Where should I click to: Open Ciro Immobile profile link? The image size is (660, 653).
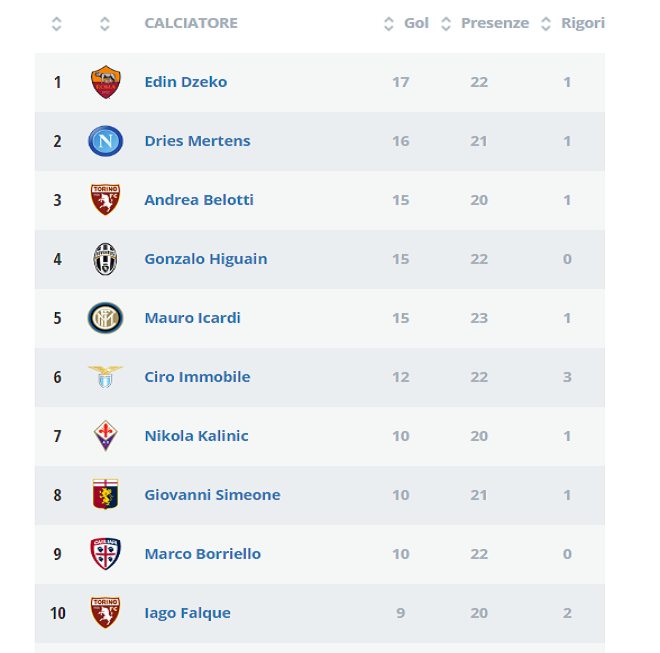197,377
